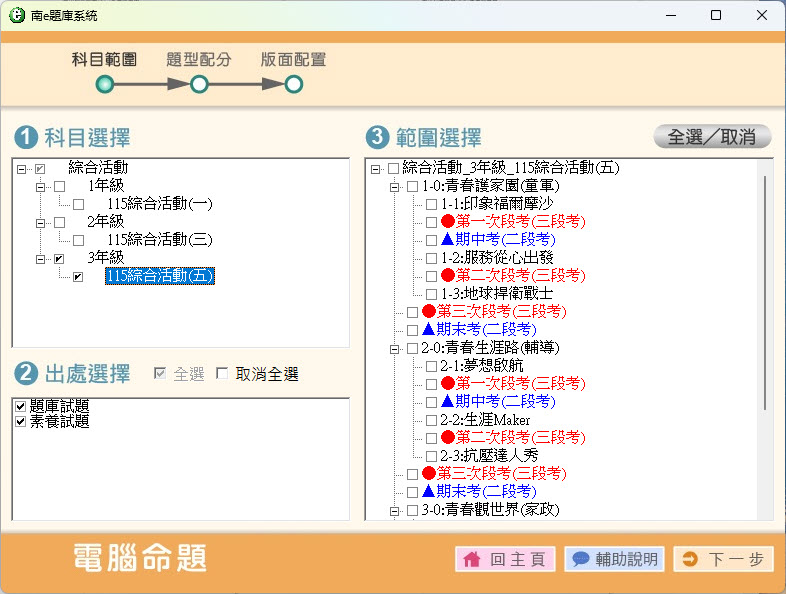Click the 2-3:抗壓達人秀 text
This screenshot has width=786, height=594.
pyautogui.click(x=489, y=455)
